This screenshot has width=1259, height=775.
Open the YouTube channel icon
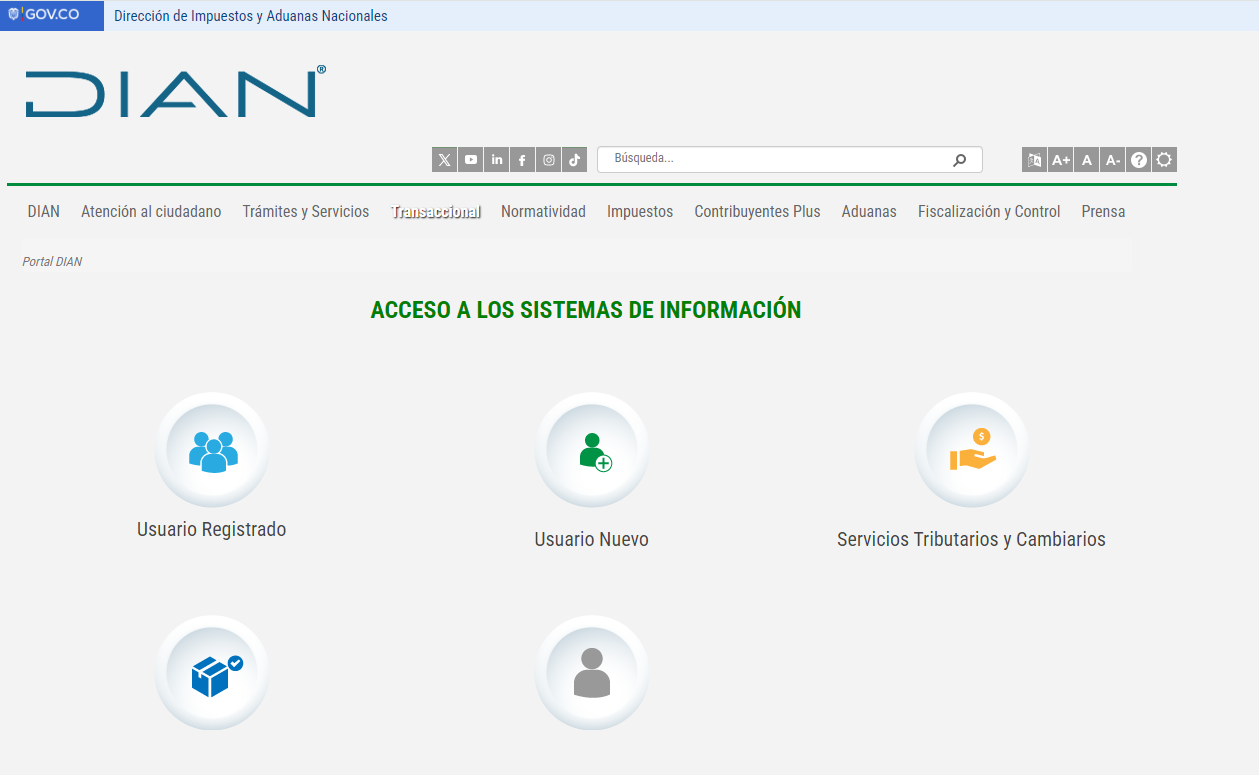[471, 160]
